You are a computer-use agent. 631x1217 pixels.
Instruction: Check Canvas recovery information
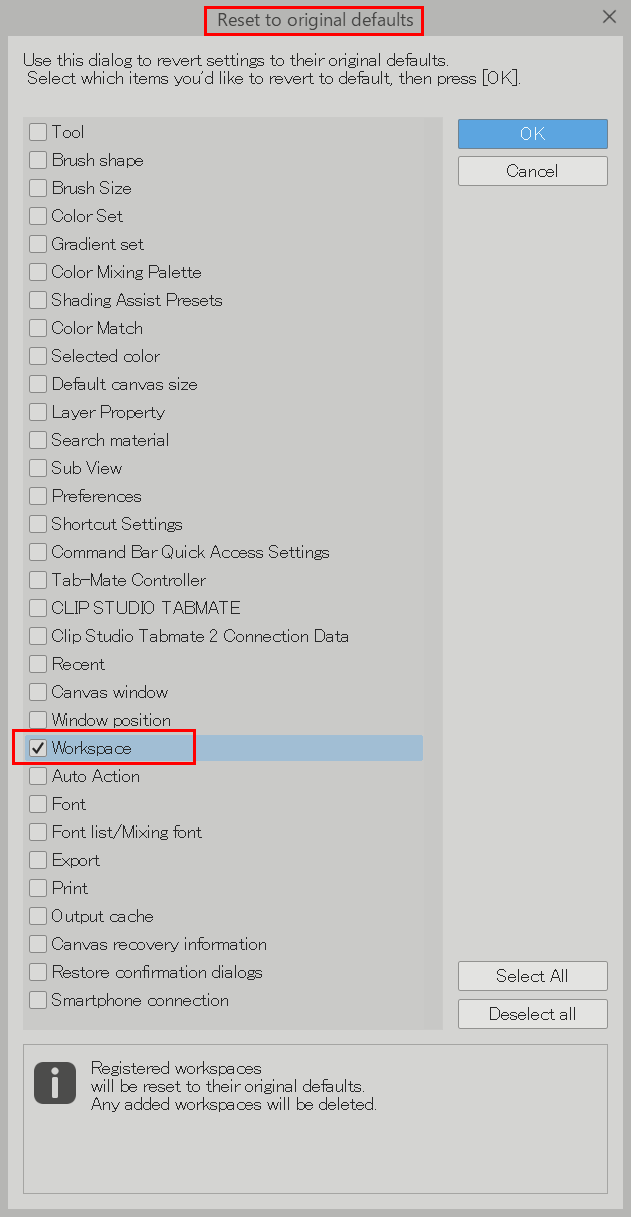pos(37,944)
